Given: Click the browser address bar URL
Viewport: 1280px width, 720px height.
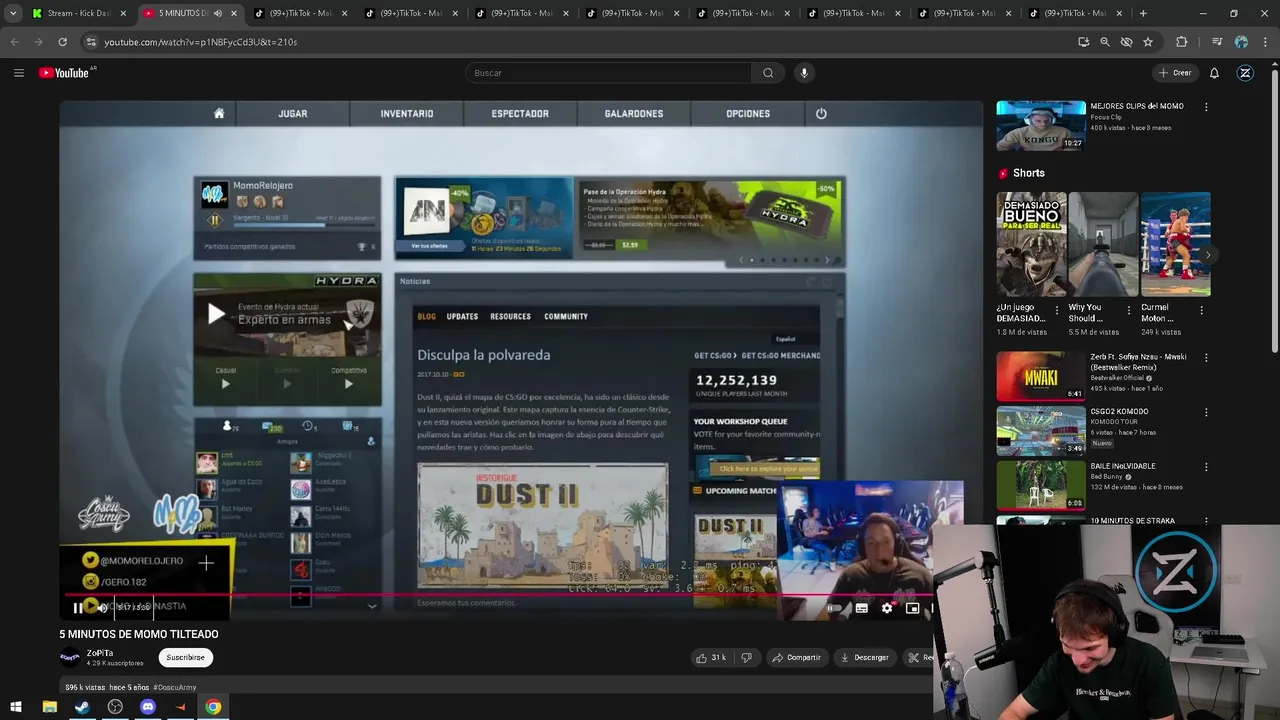Looking at the screenshot, I should (x=201, y=42).
